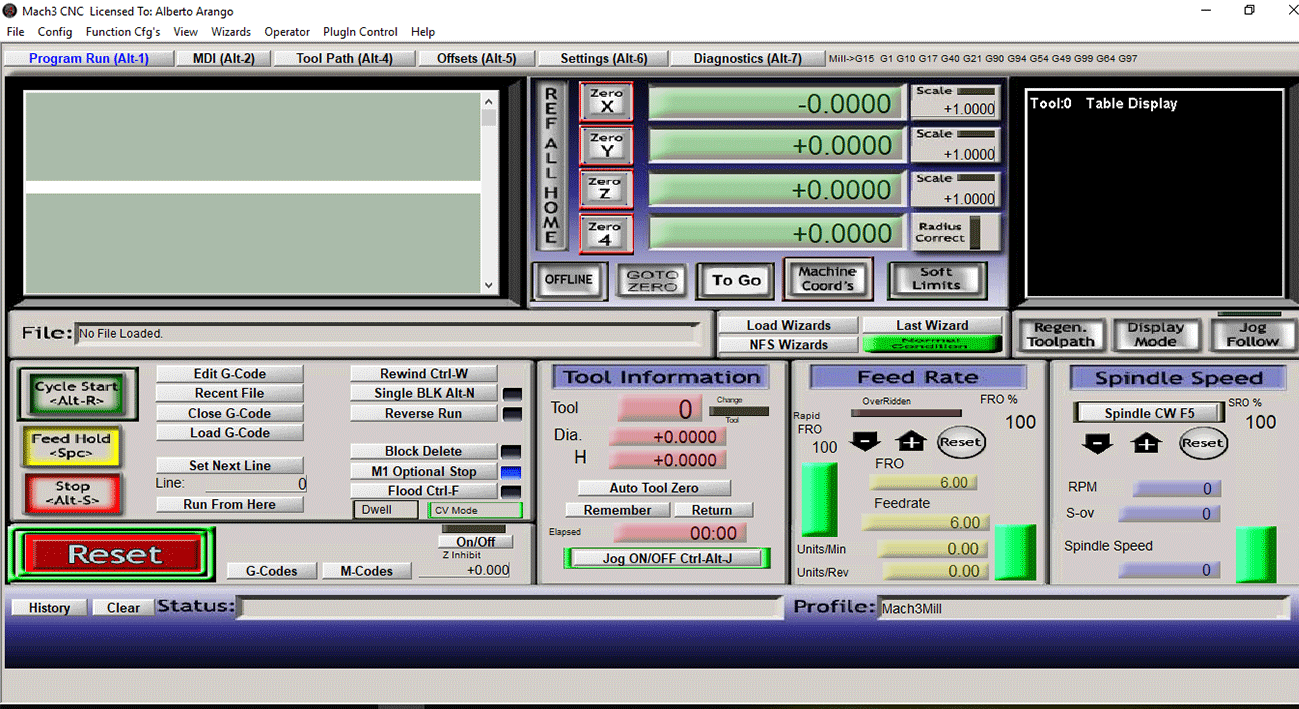1299x709 pixels.
Task: Click the red Stop button
Action: 72,494
